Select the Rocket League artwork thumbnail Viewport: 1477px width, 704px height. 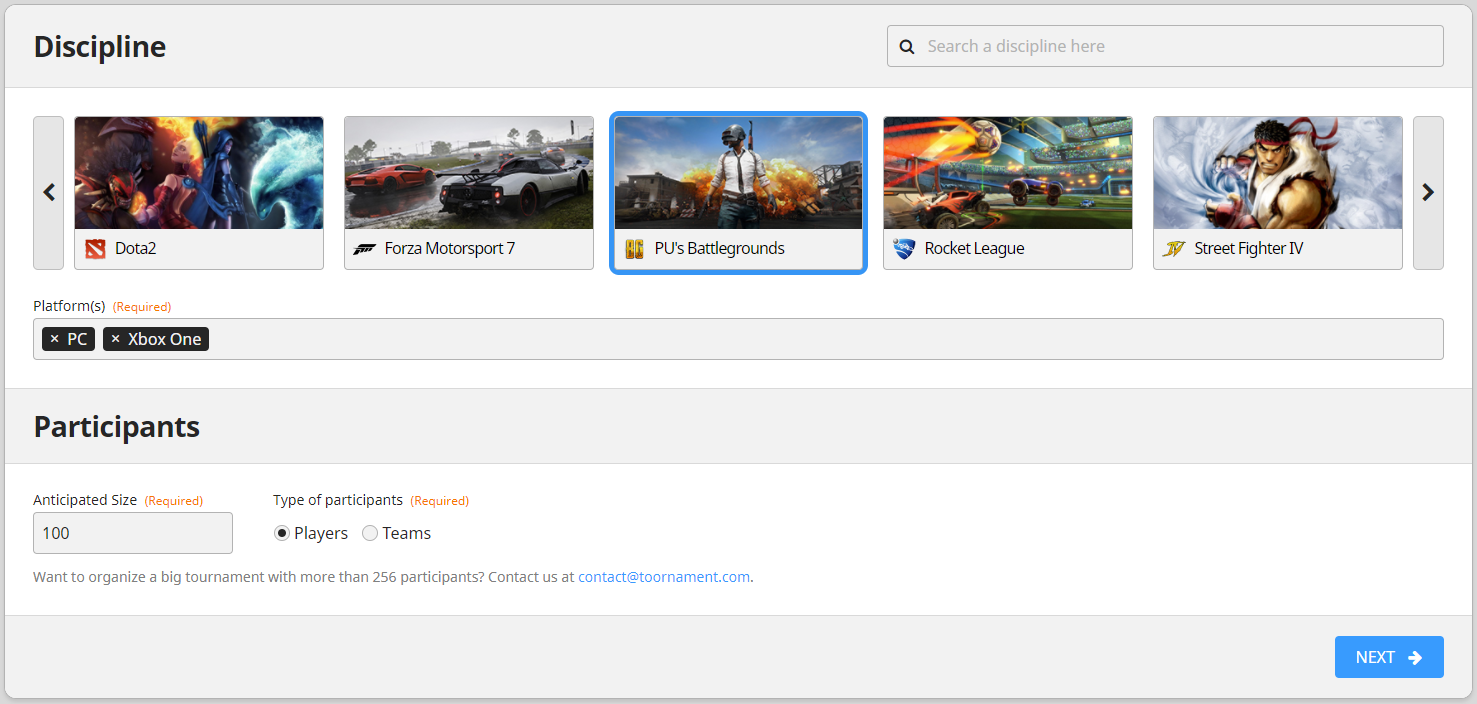click(x=1008, y=173)
